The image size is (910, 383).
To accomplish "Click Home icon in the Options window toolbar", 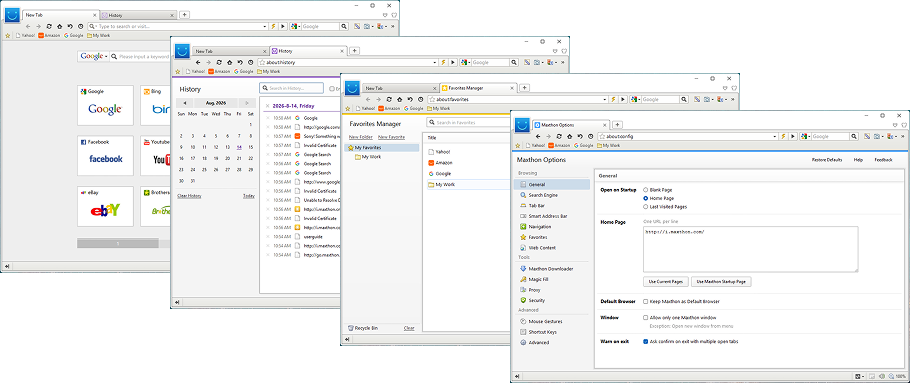I will (x=569, y=136).
